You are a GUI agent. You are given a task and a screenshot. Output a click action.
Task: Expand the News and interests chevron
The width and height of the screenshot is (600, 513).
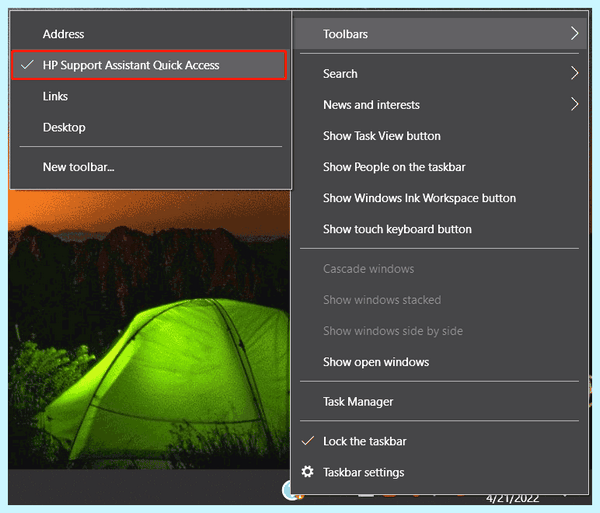[x=574, y=104]
